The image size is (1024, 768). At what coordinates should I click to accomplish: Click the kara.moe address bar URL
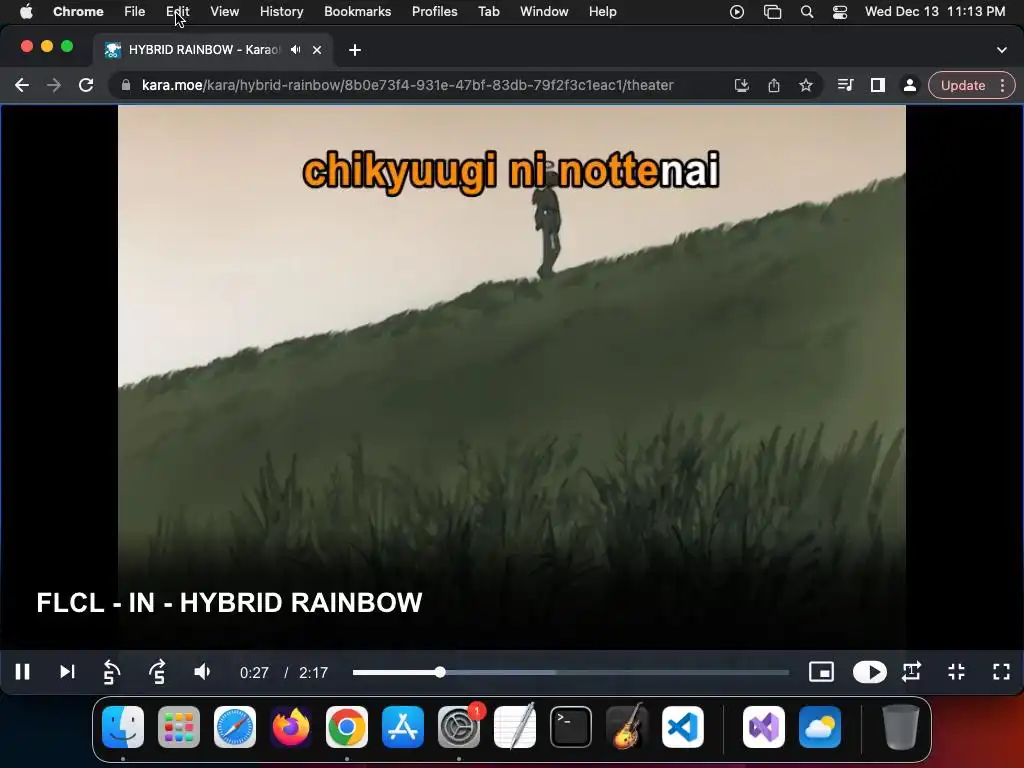408,85
